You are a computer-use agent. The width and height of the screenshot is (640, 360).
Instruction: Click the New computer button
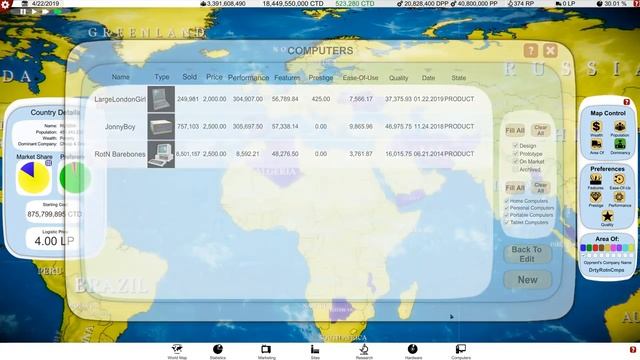tap(527, 280)
